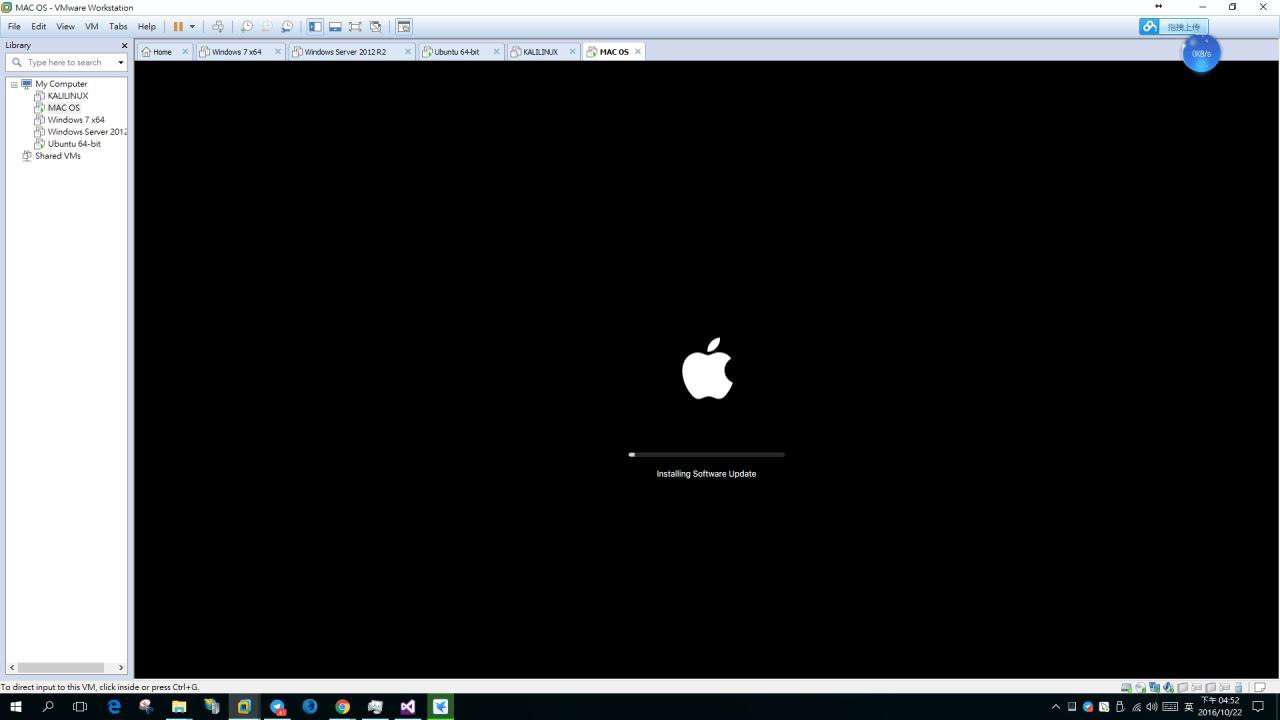The height and width of the screenshot is (720, 1280).
Task: Open the Wi-Fi network tray icon
Action: click(x=1137, y=707)
